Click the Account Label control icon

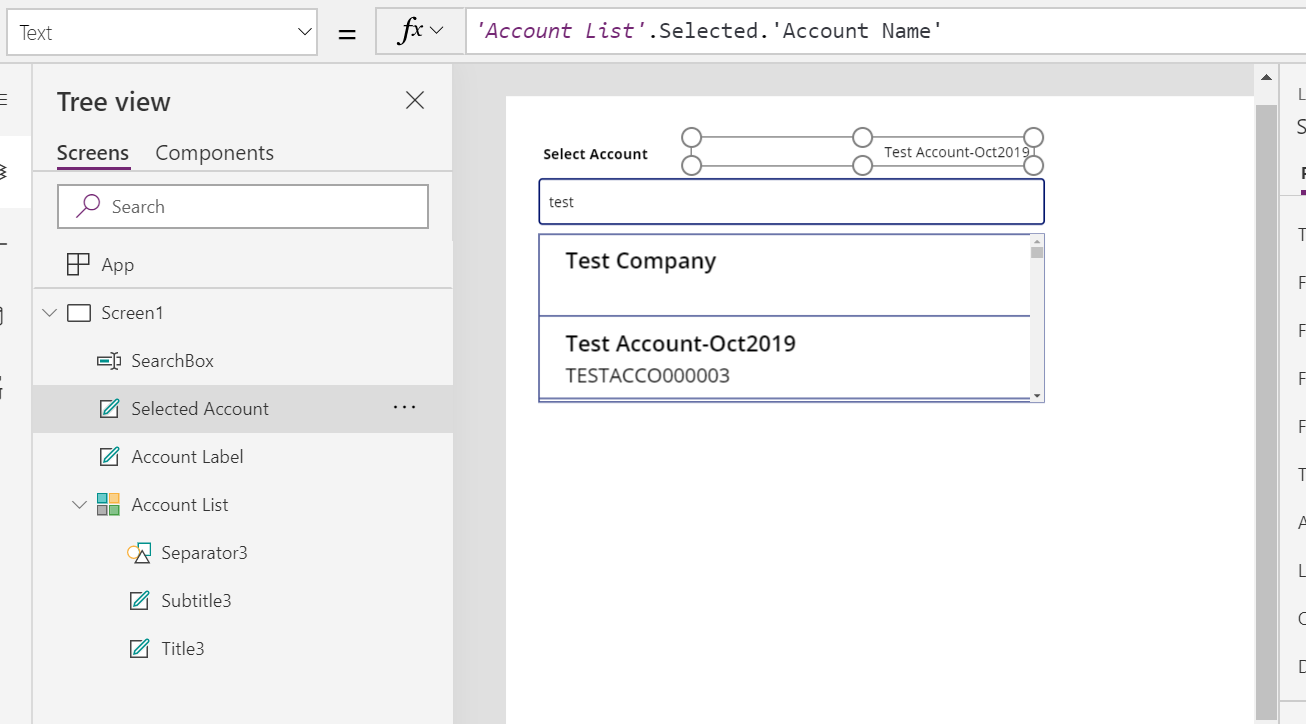pyautogui.click(x=109, y=457)
